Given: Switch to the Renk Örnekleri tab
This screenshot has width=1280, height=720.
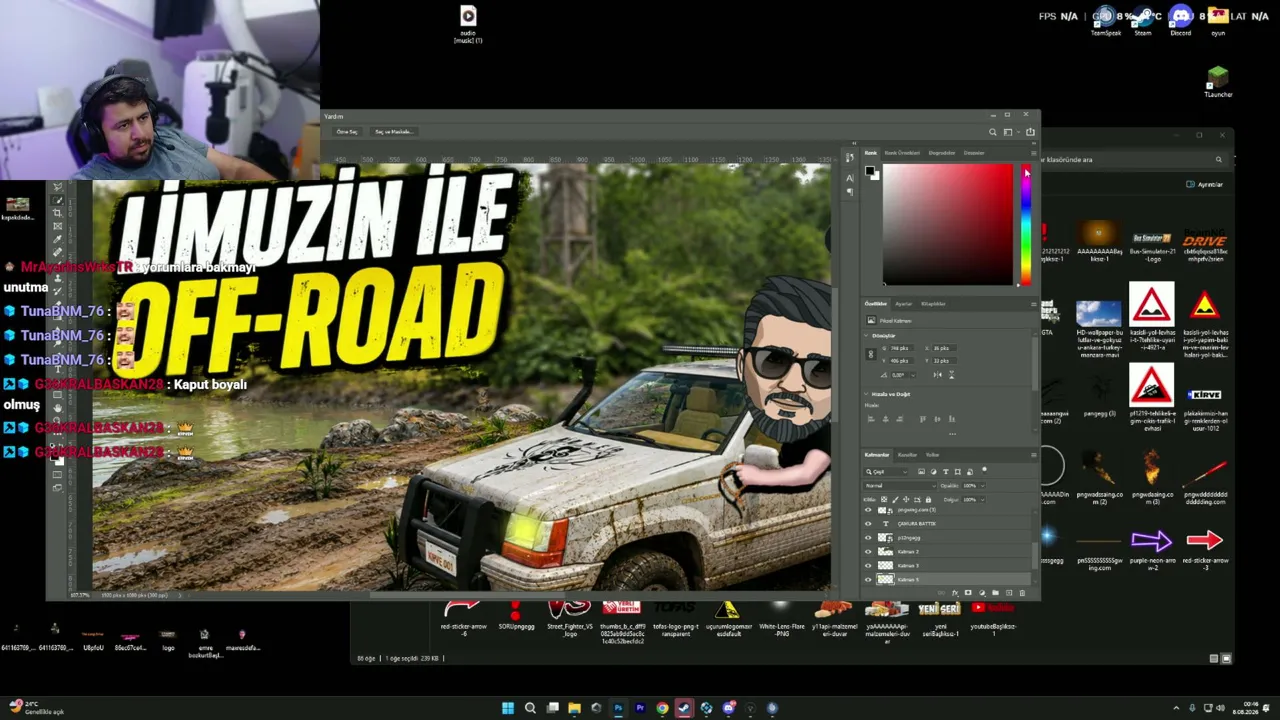Looking at the screenshot, I should [x=902, y=153].
